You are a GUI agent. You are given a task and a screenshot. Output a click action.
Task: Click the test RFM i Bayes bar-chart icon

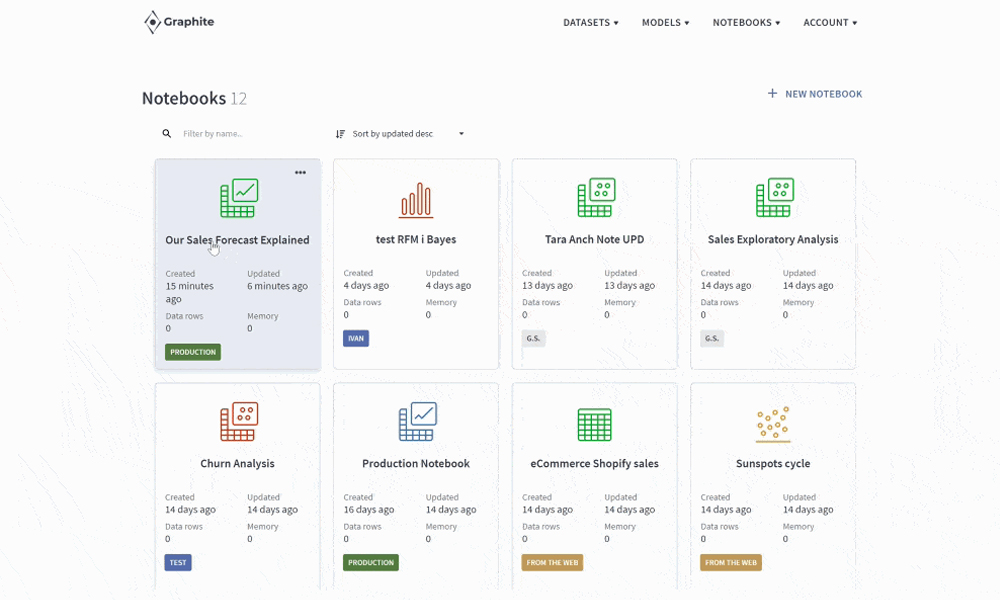coord(416,200)
